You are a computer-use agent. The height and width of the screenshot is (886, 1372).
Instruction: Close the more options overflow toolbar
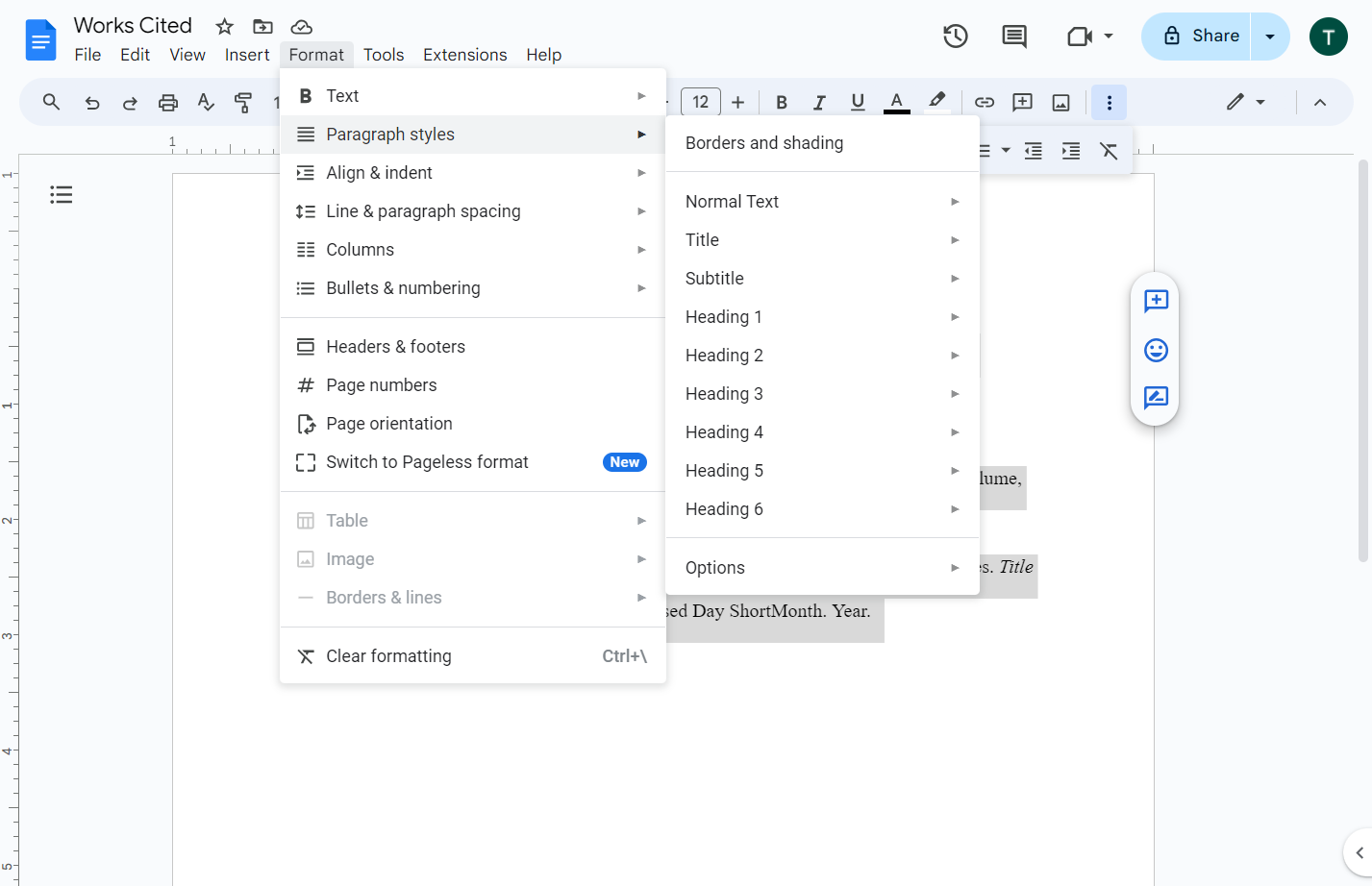1110,102
